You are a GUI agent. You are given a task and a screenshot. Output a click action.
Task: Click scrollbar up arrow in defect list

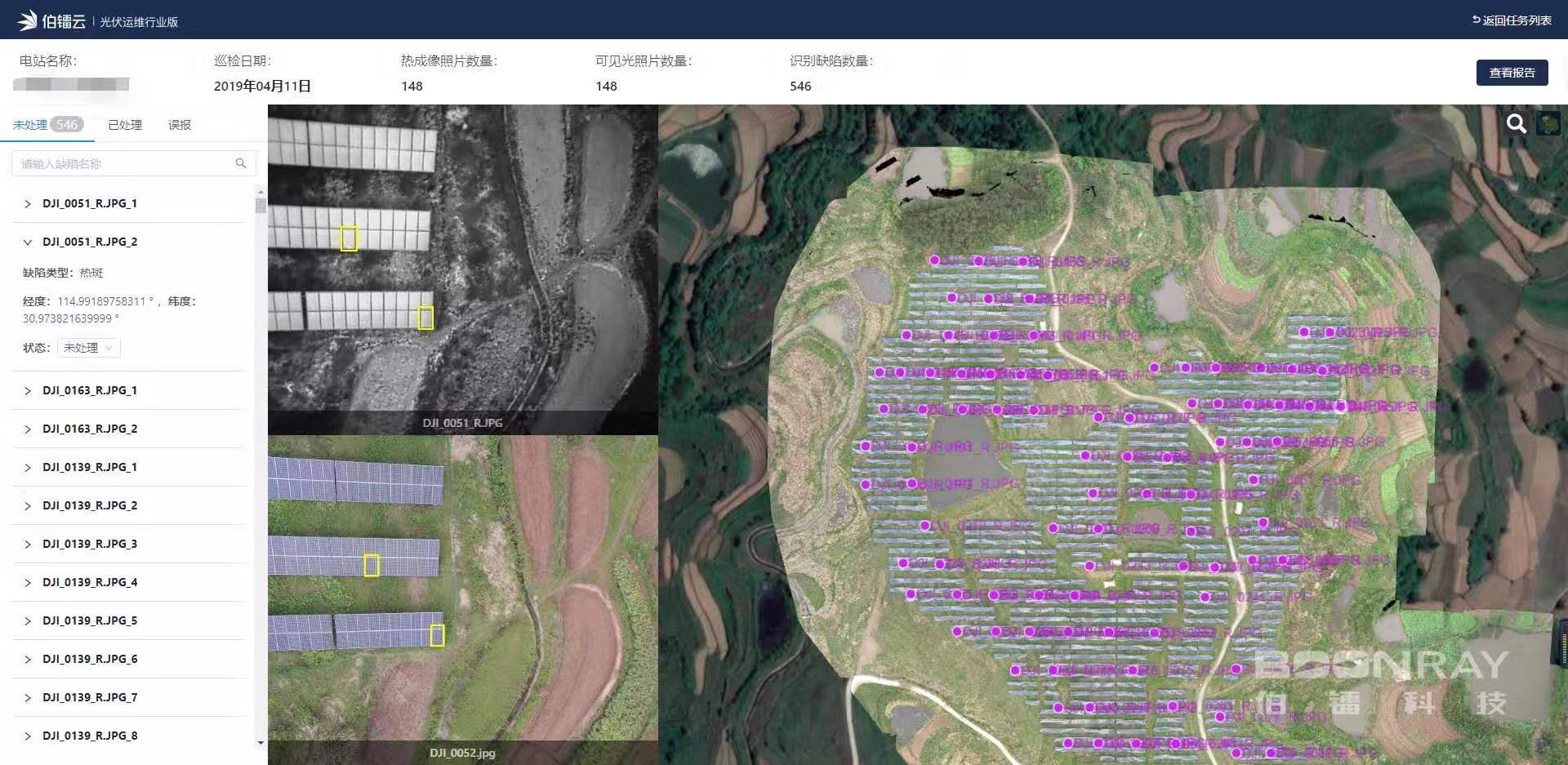pos(261,193)
